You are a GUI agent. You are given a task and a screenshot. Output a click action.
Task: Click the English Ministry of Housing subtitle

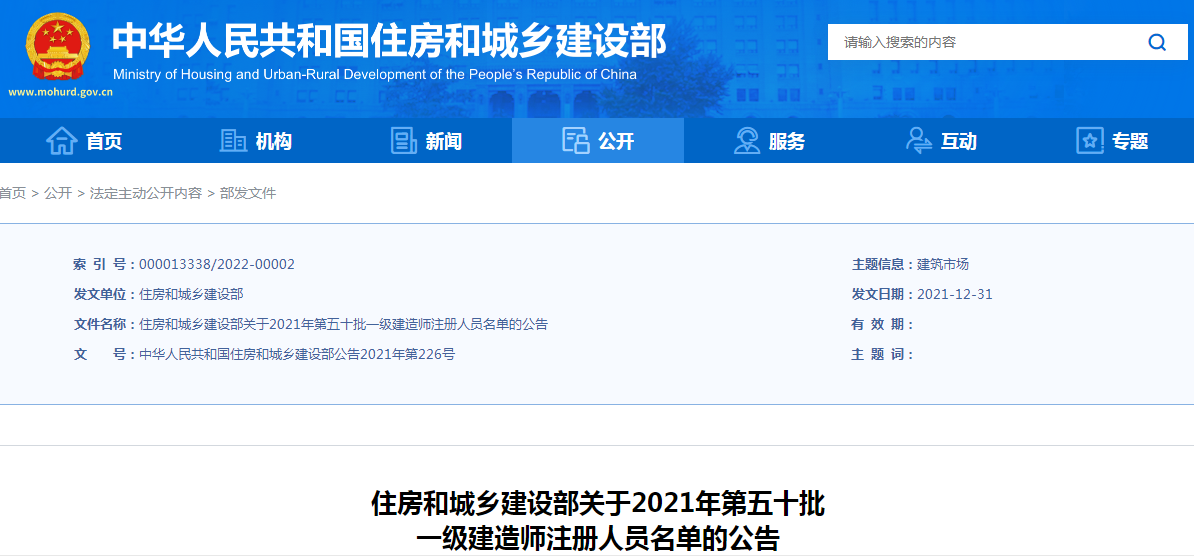374,75
